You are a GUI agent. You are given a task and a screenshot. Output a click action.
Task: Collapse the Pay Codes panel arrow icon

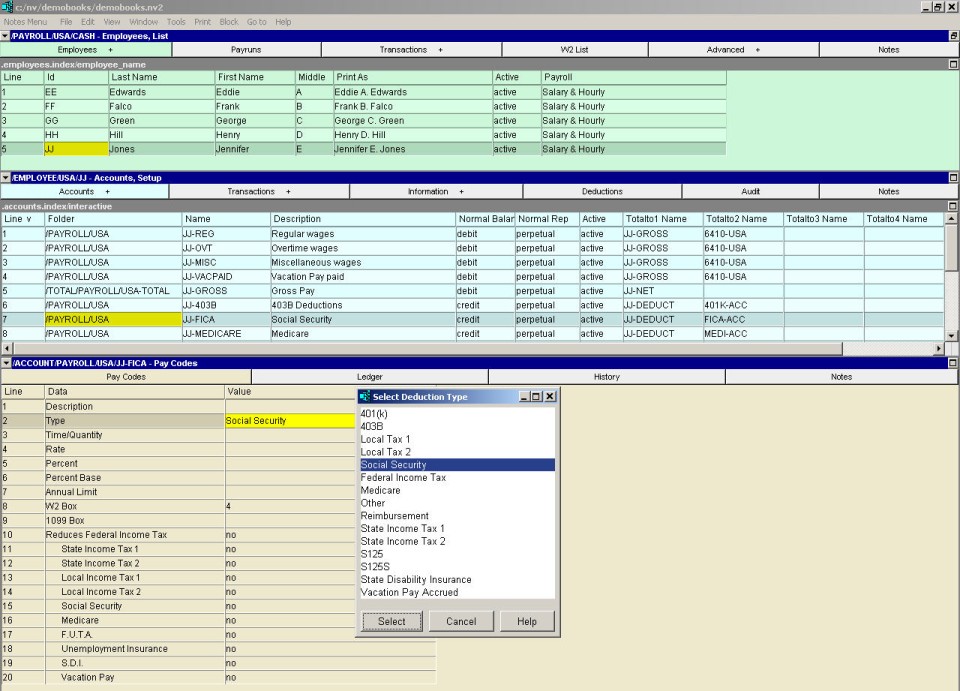tap(5, 363)
